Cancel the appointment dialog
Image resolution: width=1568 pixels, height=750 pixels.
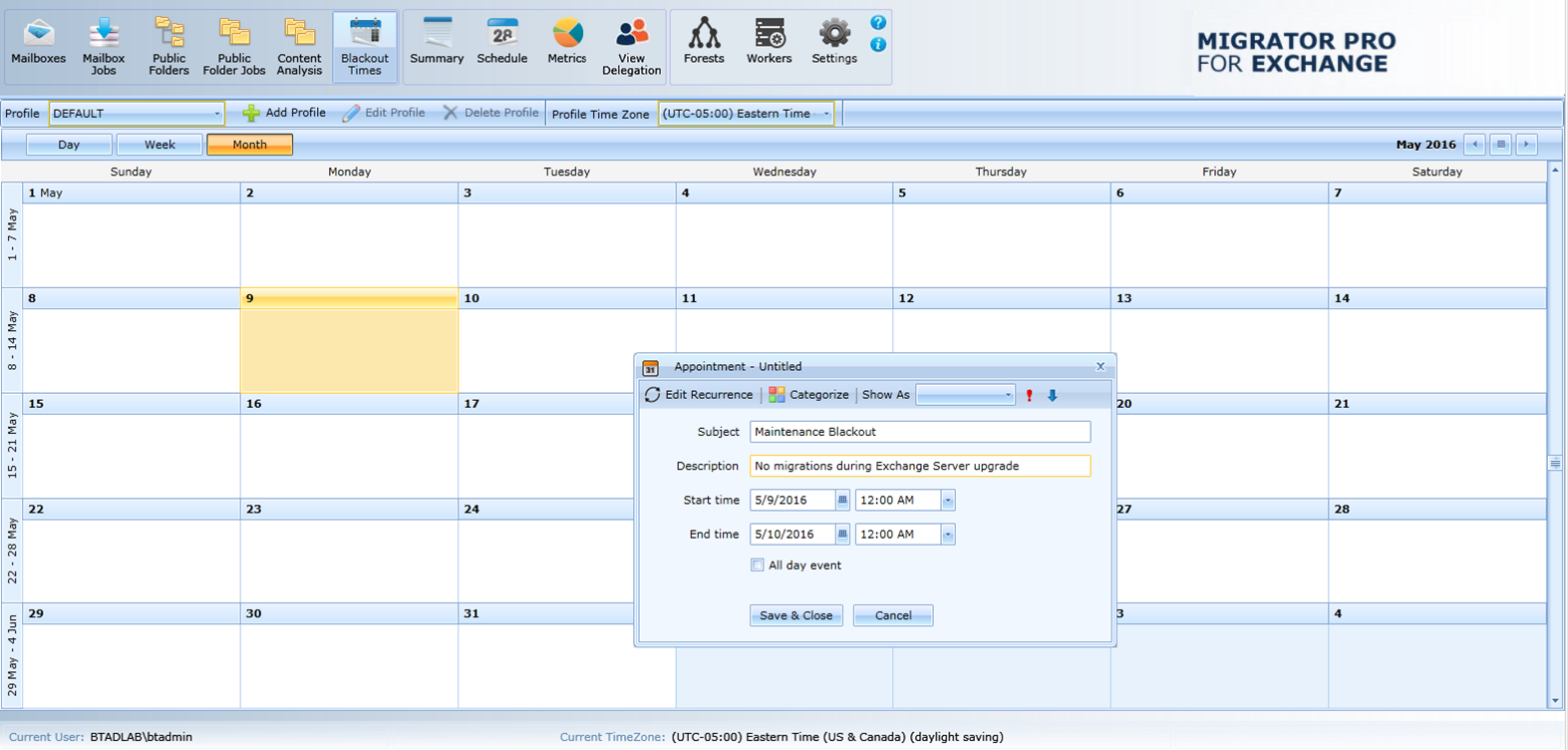pos(893,615)
